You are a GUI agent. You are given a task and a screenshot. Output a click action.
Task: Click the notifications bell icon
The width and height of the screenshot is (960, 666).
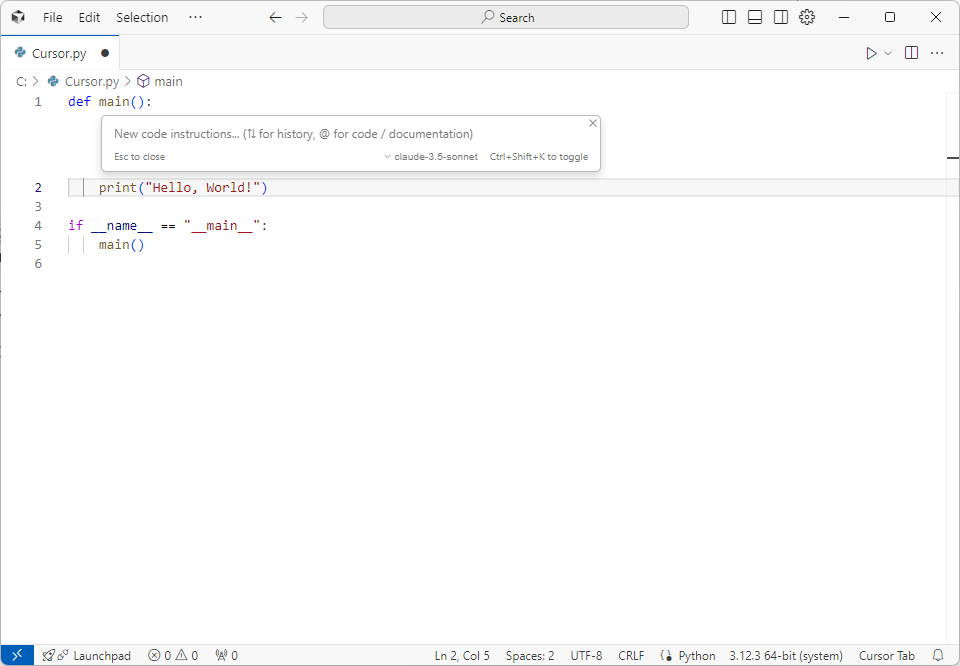938,656
